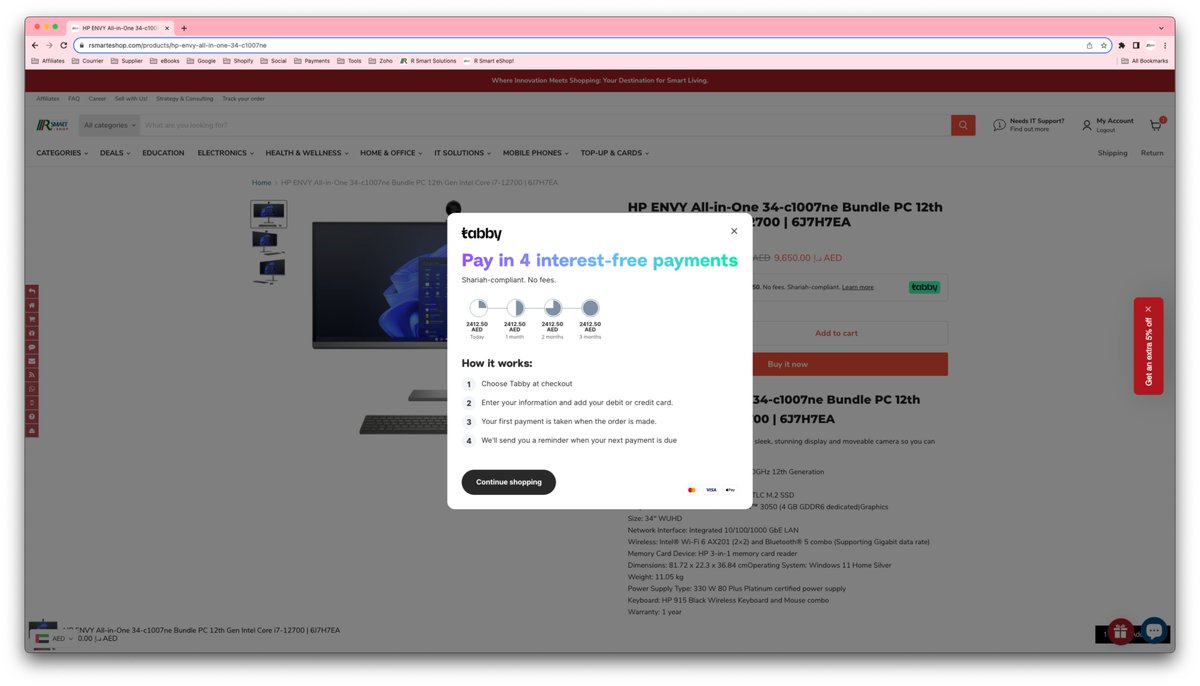Open the AED currency selector
This screenshot has height=686, width=1200.
(x=54, y=638)
